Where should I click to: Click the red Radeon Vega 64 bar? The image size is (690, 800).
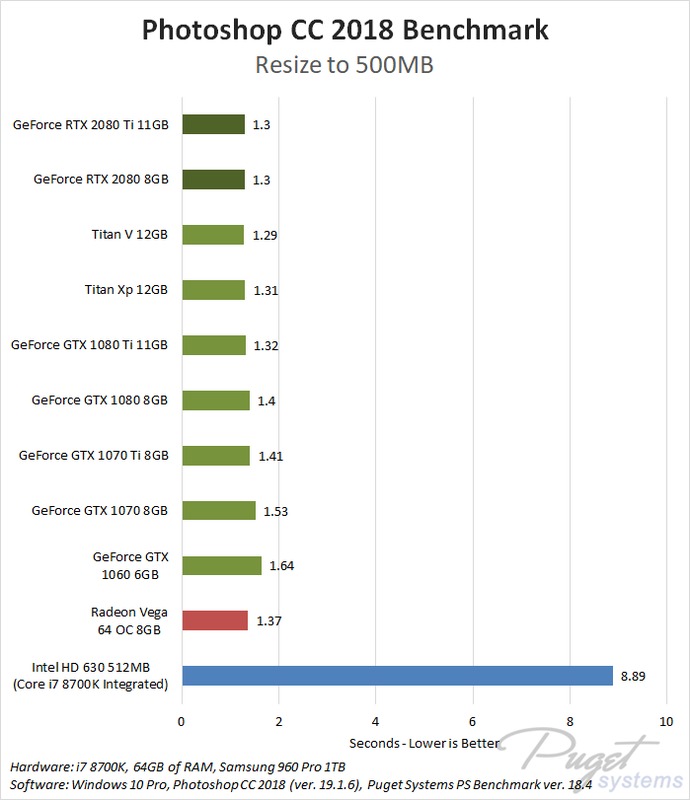[214, 620]
